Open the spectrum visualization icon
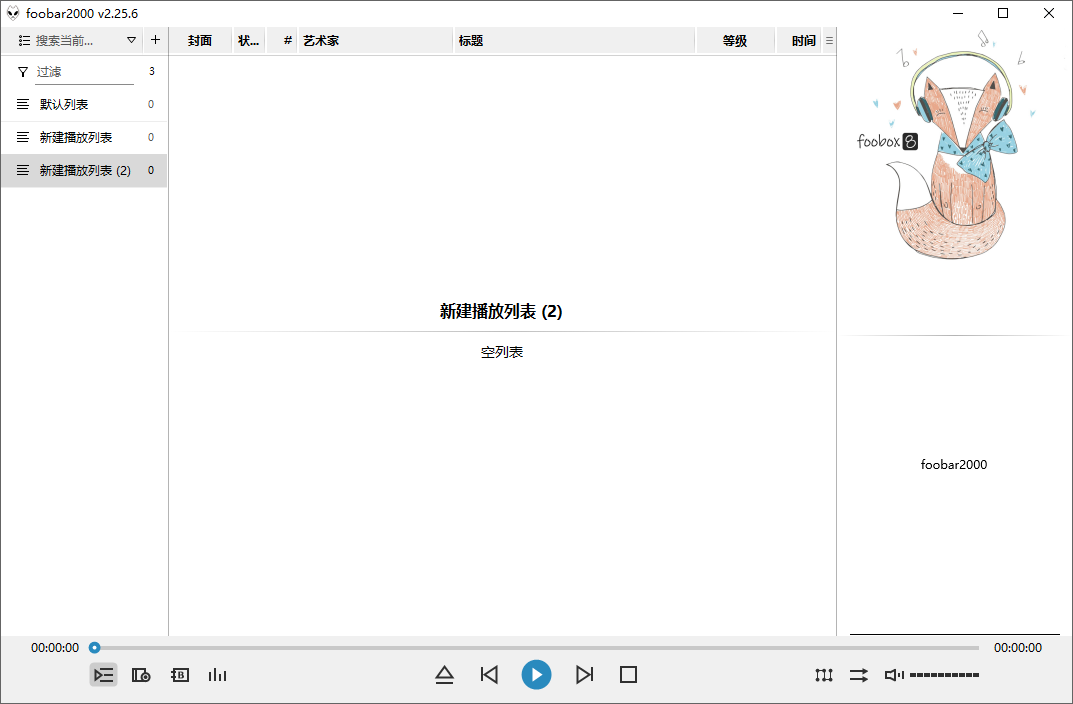The height and width of the screenshot is (704, 1073). [217, 675]
